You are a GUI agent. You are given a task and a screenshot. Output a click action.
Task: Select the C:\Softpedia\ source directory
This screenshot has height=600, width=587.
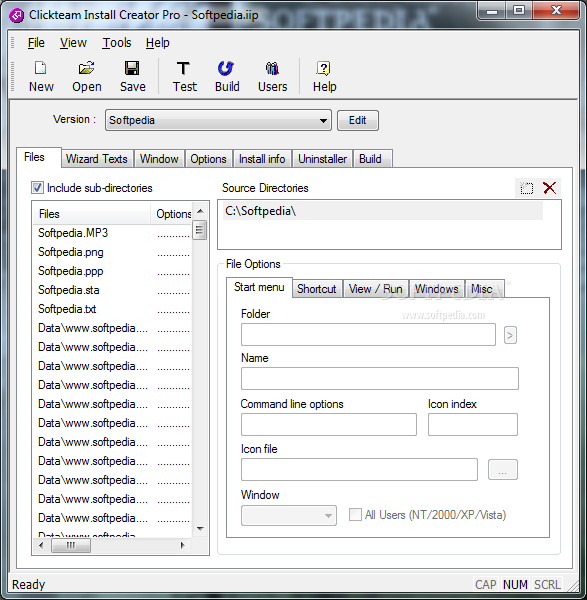point(383,211)
